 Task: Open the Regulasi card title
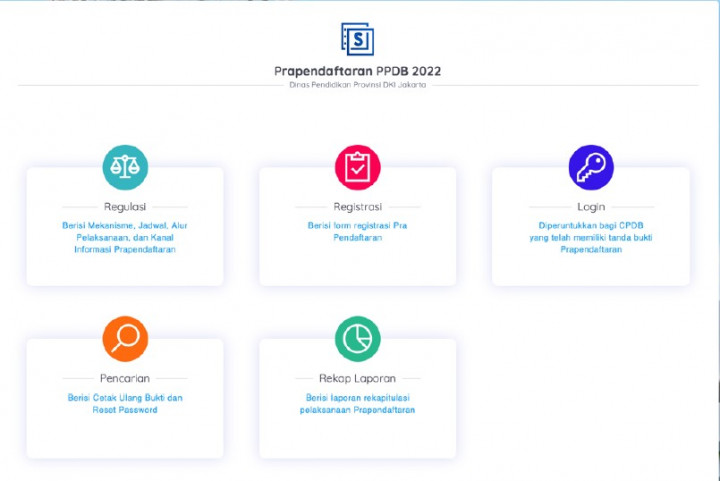tap(125, 207)
